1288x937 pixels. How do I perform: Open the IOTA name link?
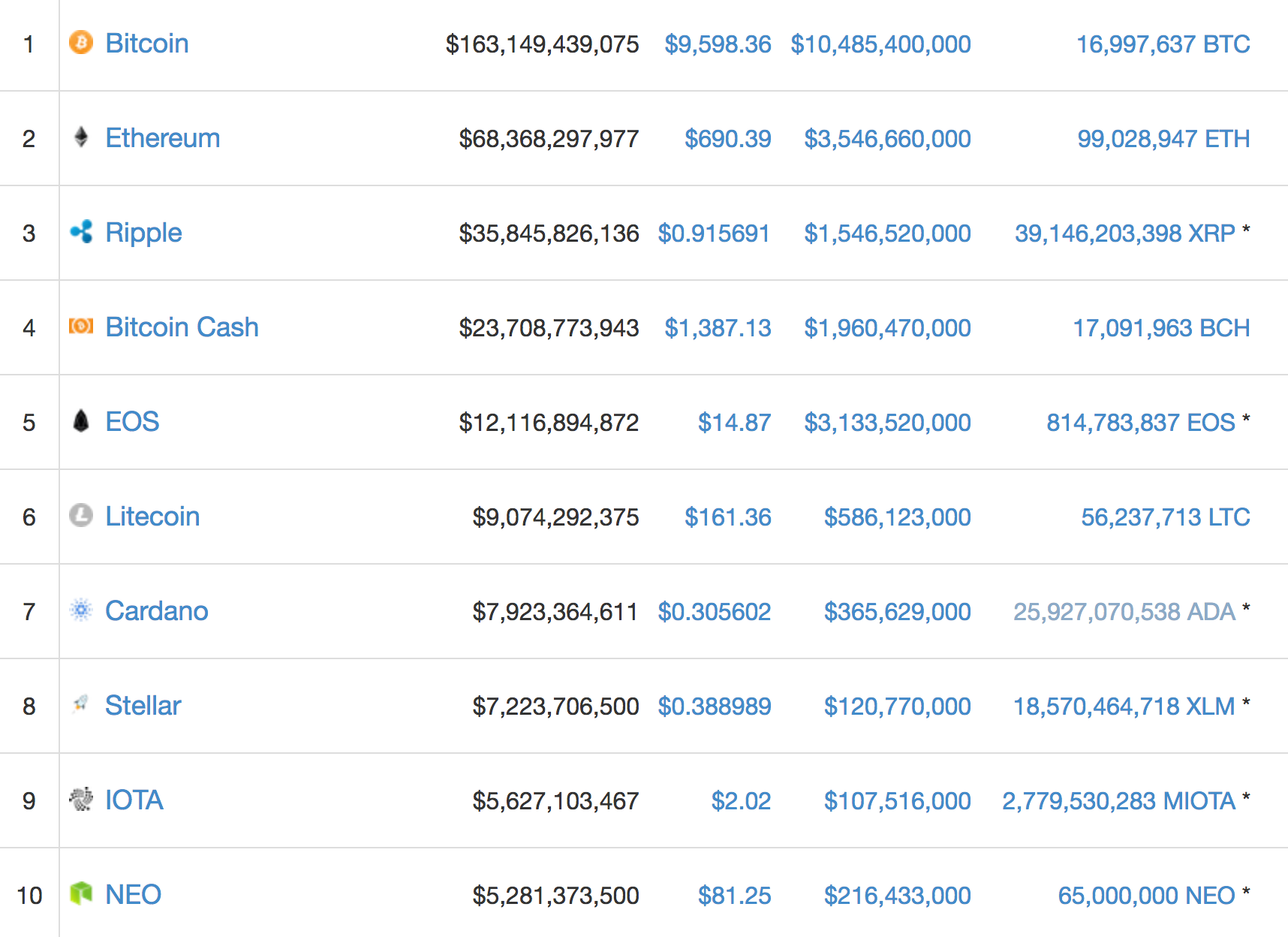coord(134,800)
